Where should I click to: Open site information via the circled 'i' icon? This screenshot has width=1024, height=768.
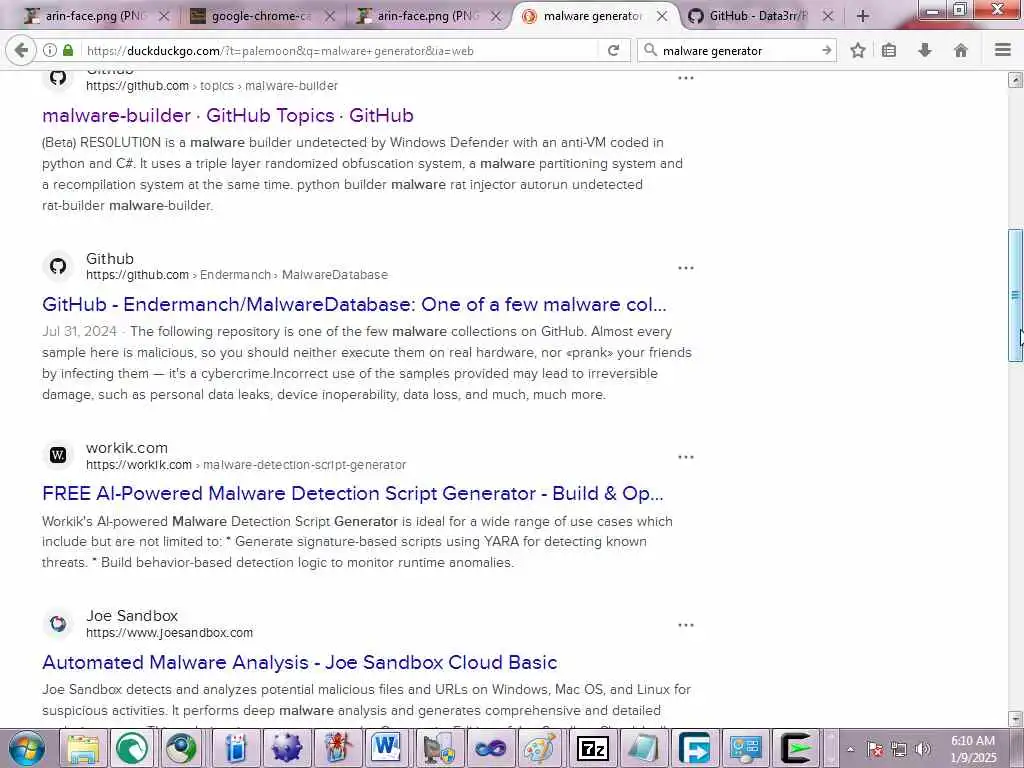coord(50,50)
